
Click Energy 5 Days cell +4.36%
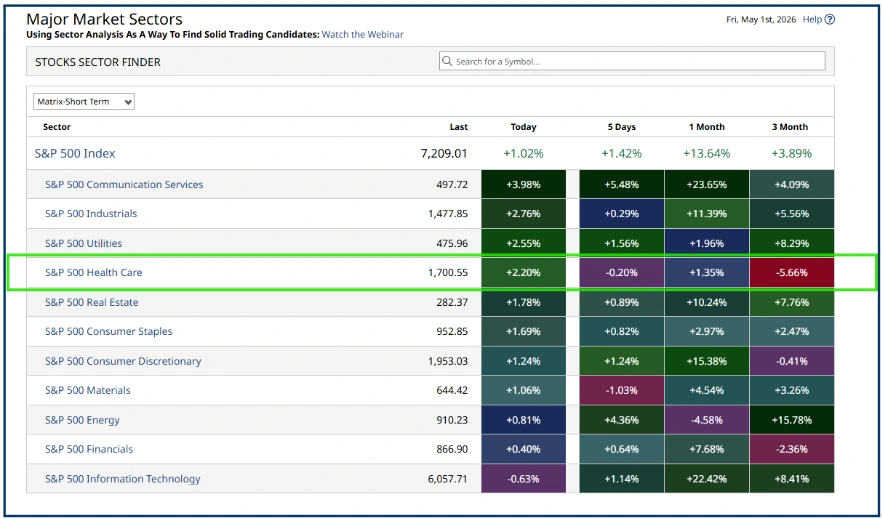(x=622, y=420)
